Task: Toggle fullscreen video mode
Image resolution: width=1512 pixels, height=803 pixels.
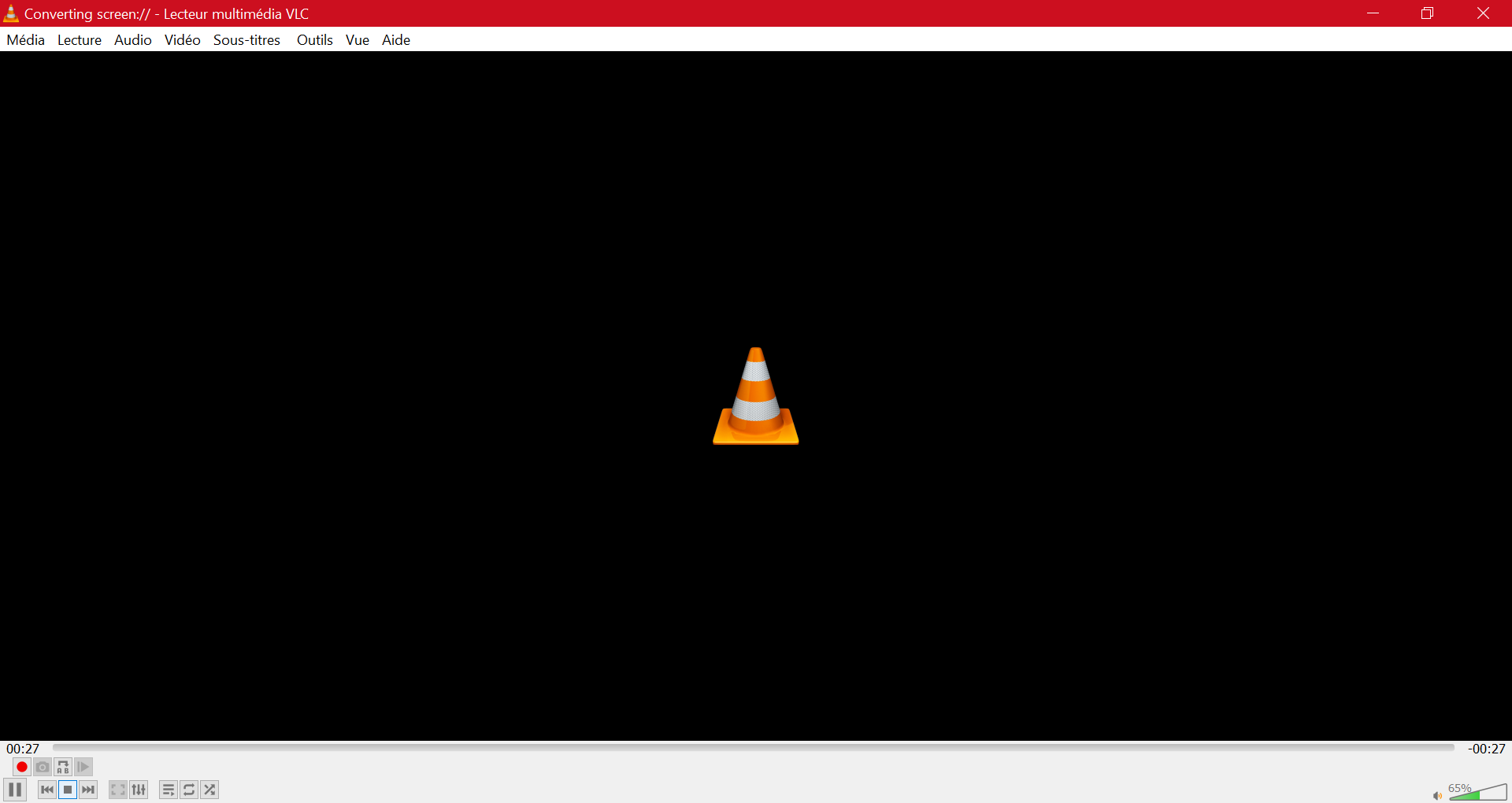Action: coord(118,790)
